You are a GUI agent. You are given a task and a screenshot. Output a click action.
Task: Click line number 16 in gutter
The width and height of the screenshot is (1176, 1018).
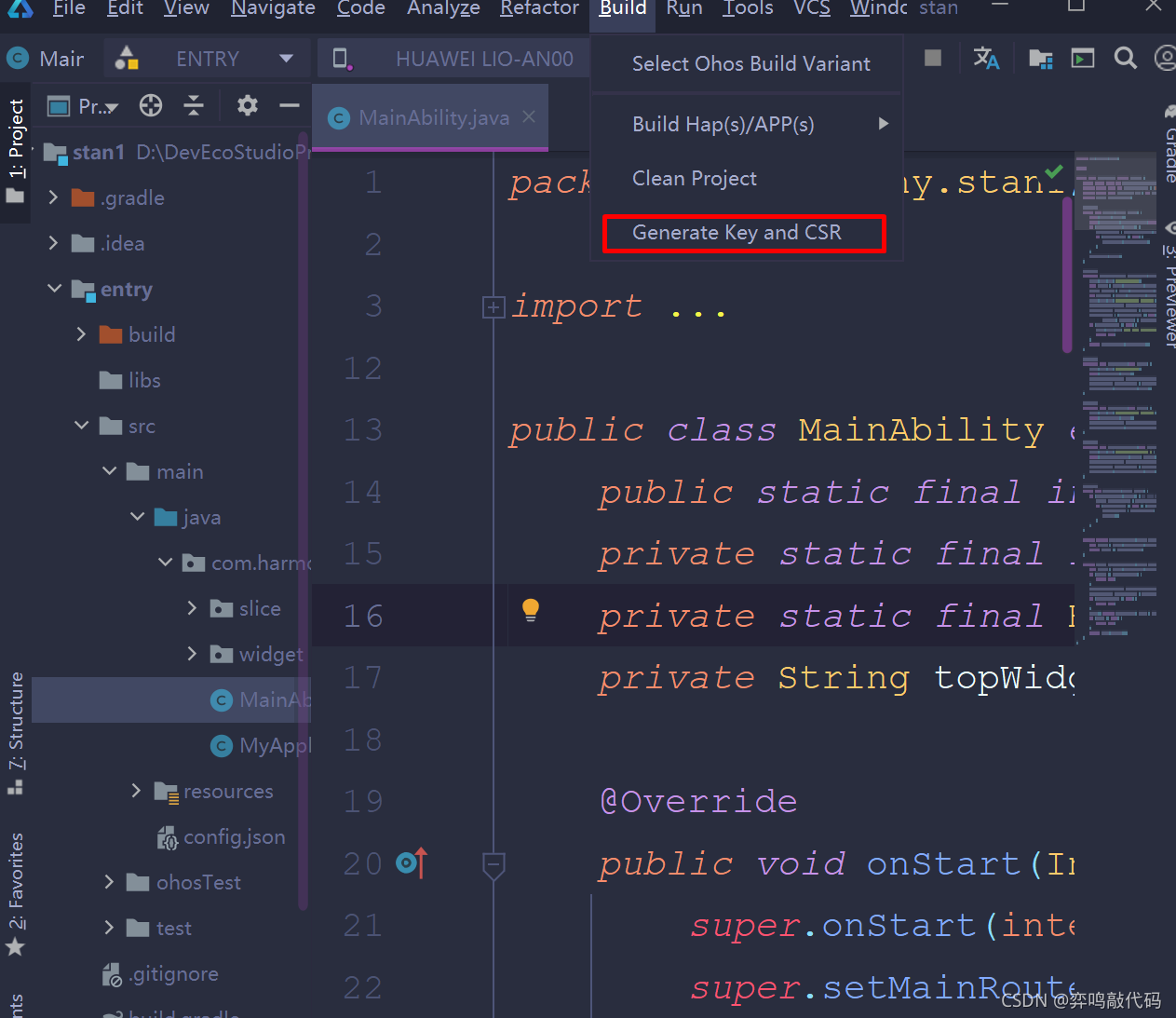[363, 616]
